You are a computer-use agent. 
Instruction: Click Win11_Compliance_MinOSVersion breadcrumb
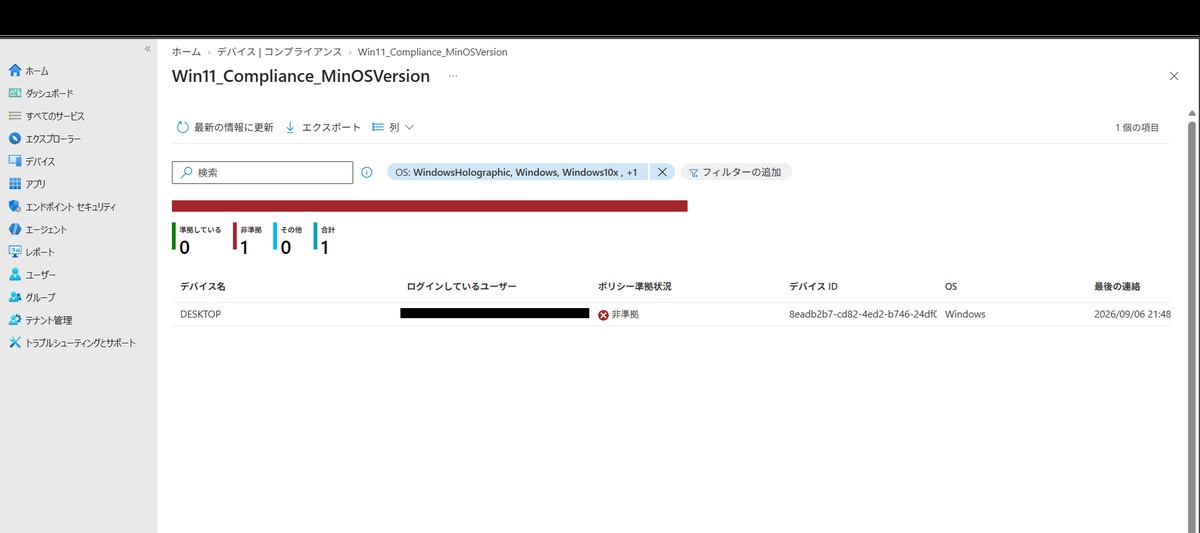(x=433, y=51)
